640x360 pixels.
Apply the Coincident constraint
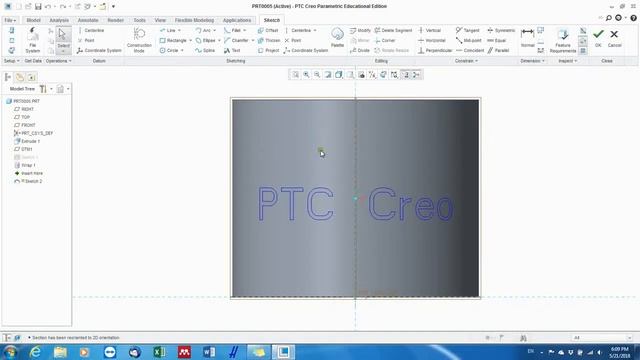470,51
